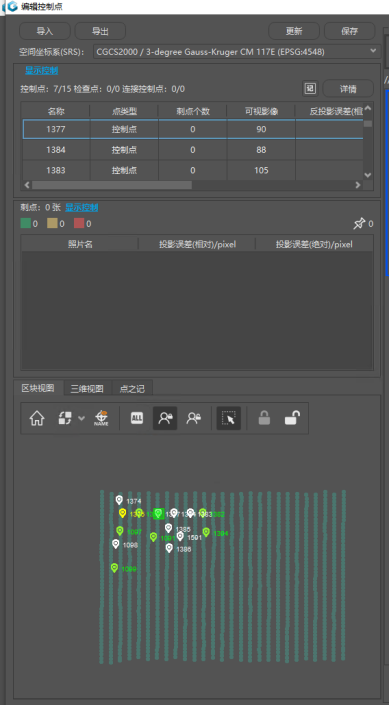Image resolution: width=389 pixels, height=705 pixels.
Task: Click the green swatch with count 0
Action: (x=26, y=223)
